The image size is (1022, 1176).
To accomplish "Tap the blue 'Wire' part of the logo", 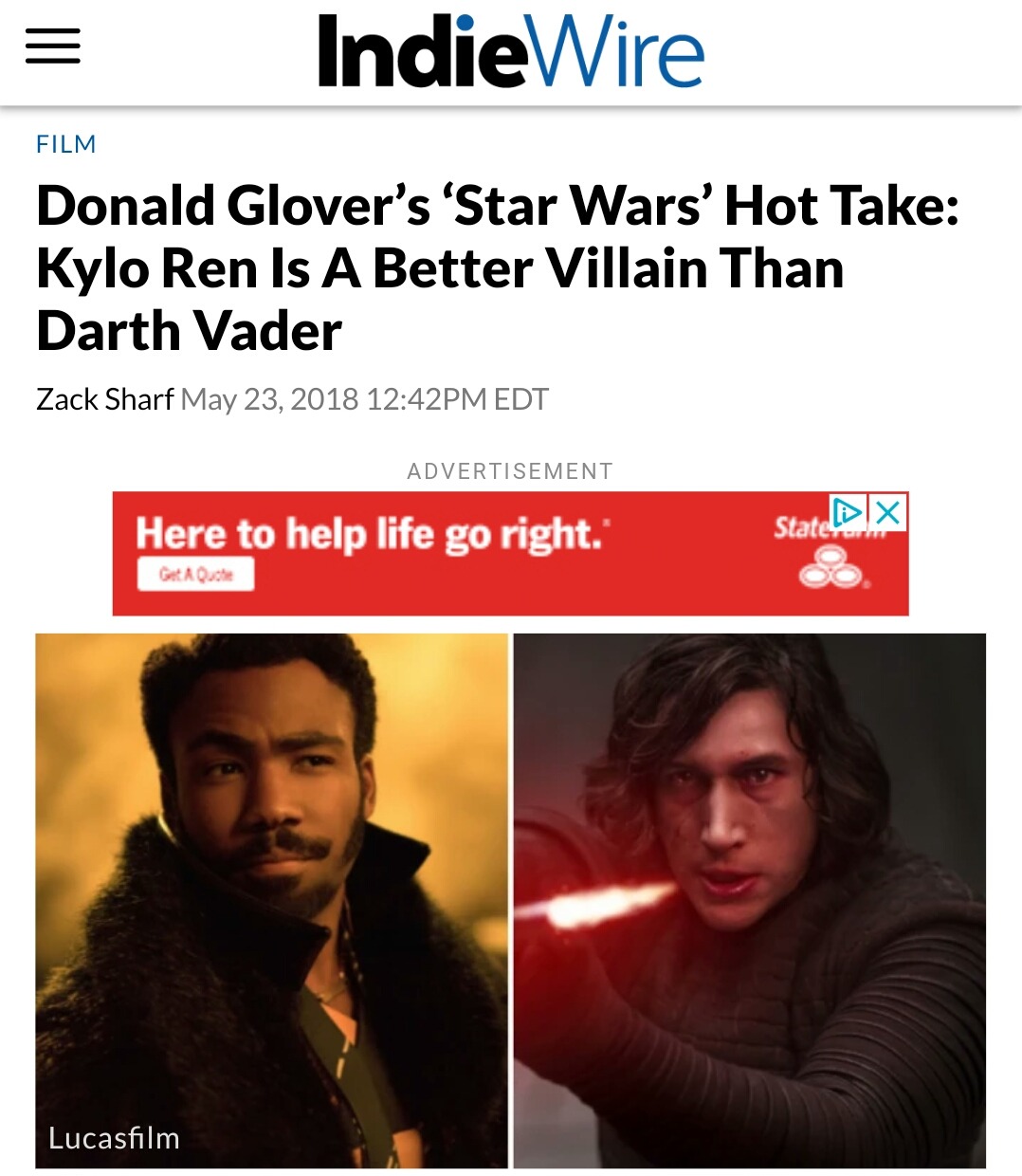I will 616,54.
